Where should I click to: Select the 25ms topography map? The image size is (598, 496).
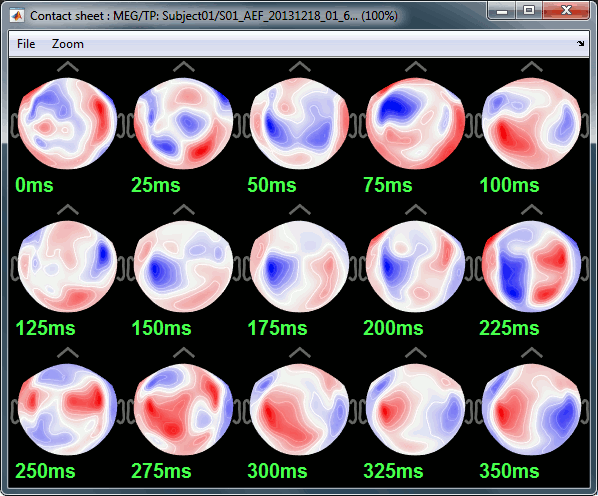(183, 123)
